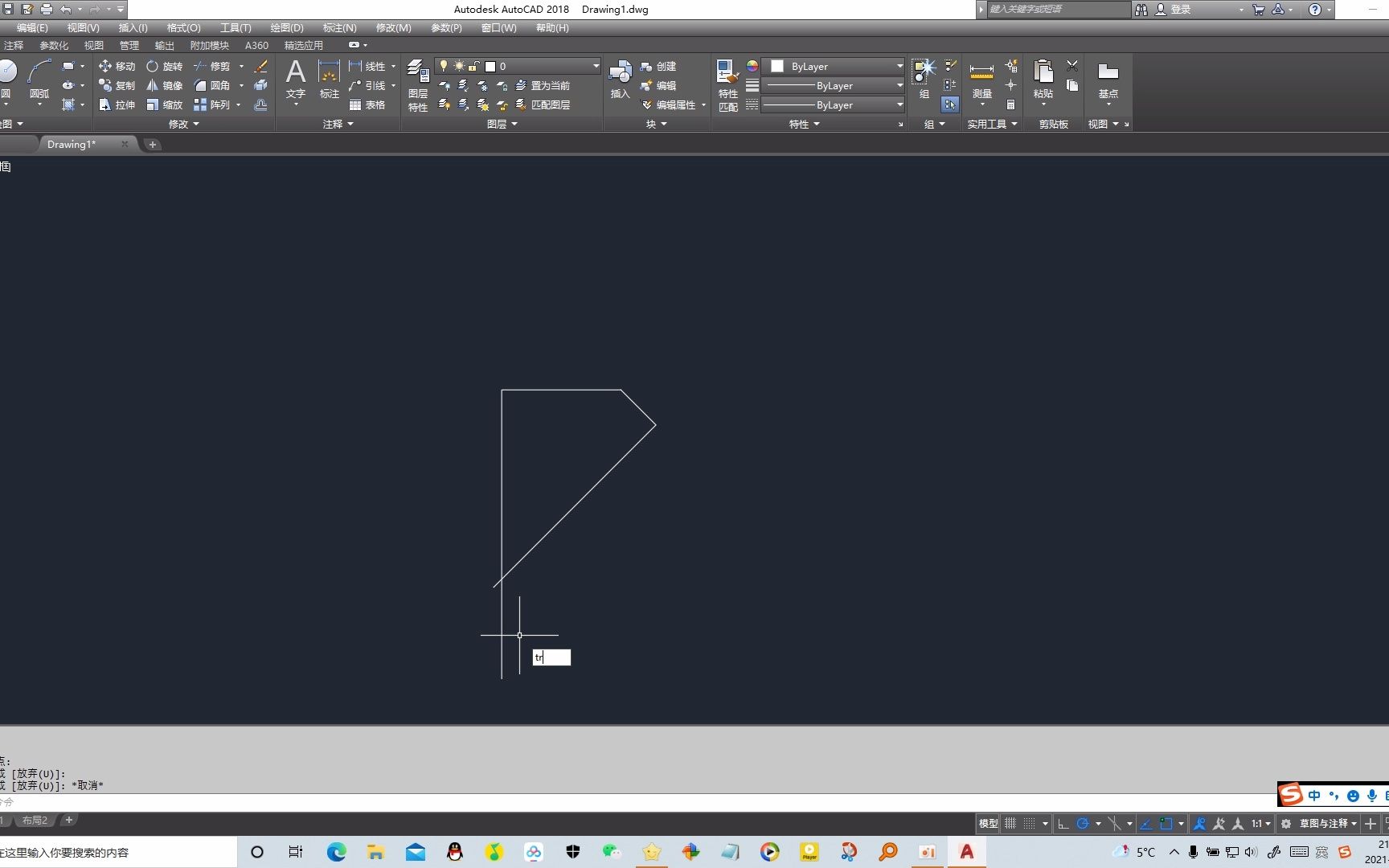Open the 工具(T) menu
The height and width of the screenshot is (868, 1389).
(236, 27)
